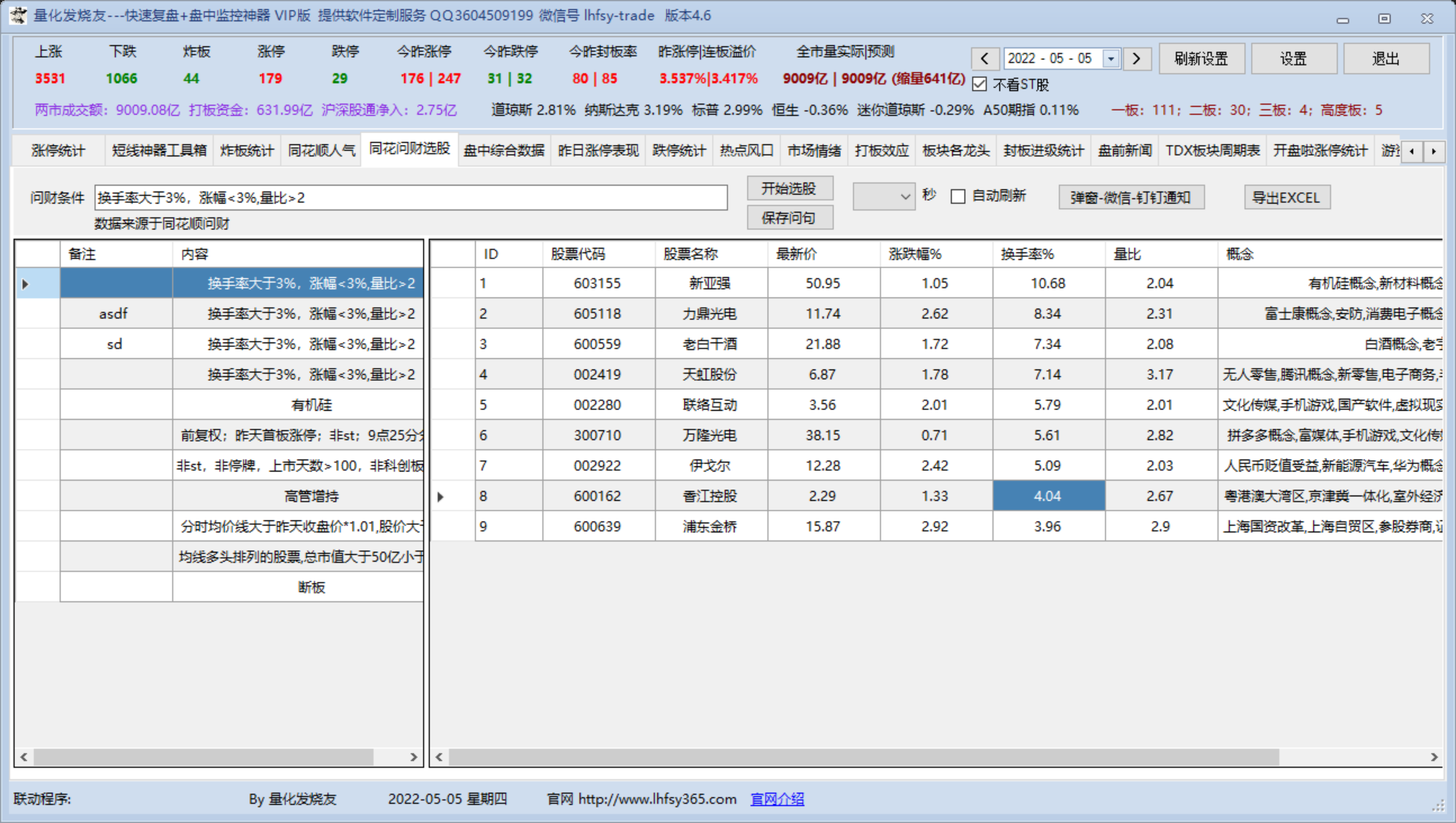Viewport: 1456px width, 823px height.
Task: Select highlighted turnover cell 4.04
Action: (1049, 496)
